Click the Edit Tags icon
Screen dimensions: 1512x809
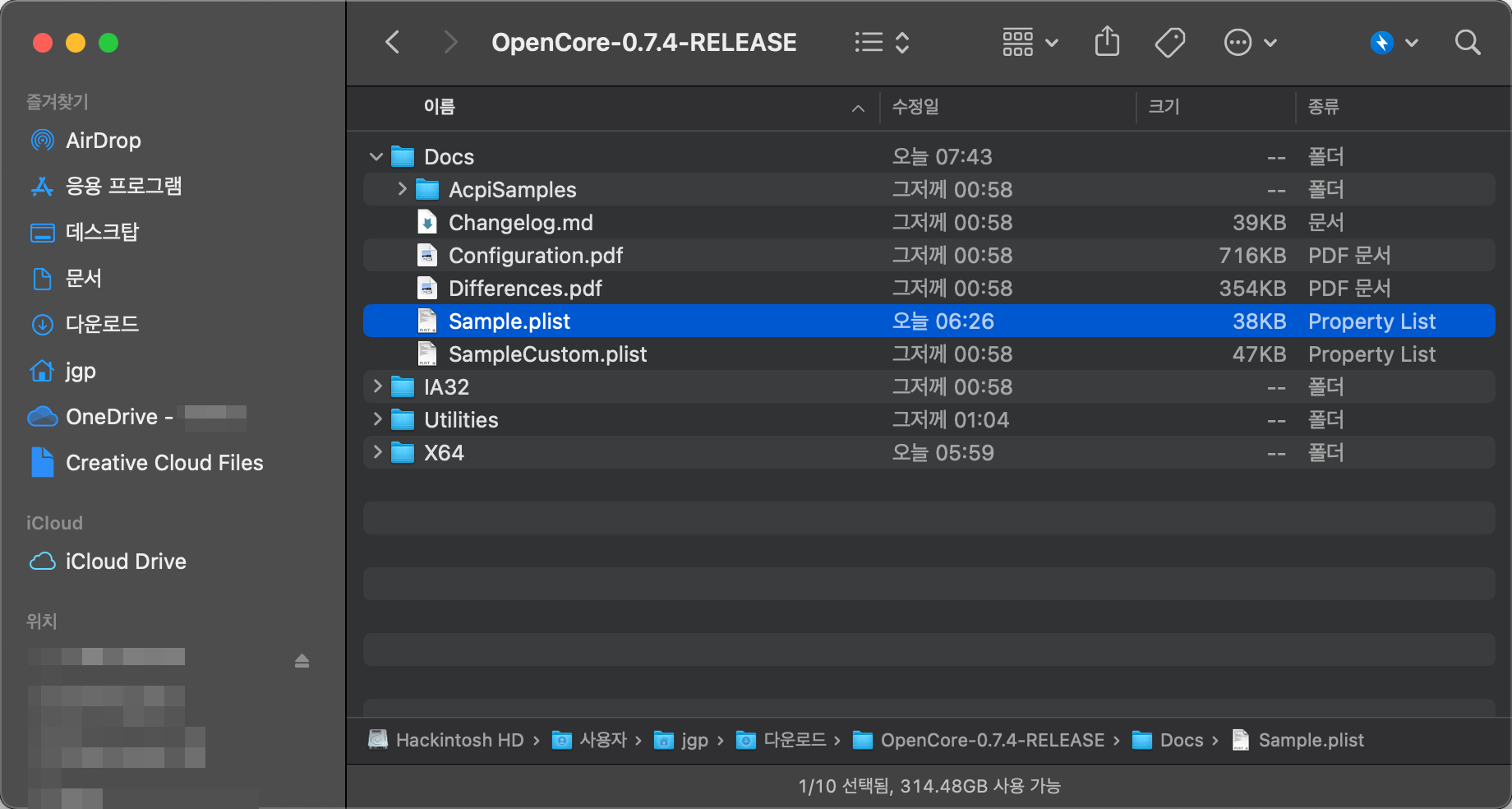(1170, 42)
